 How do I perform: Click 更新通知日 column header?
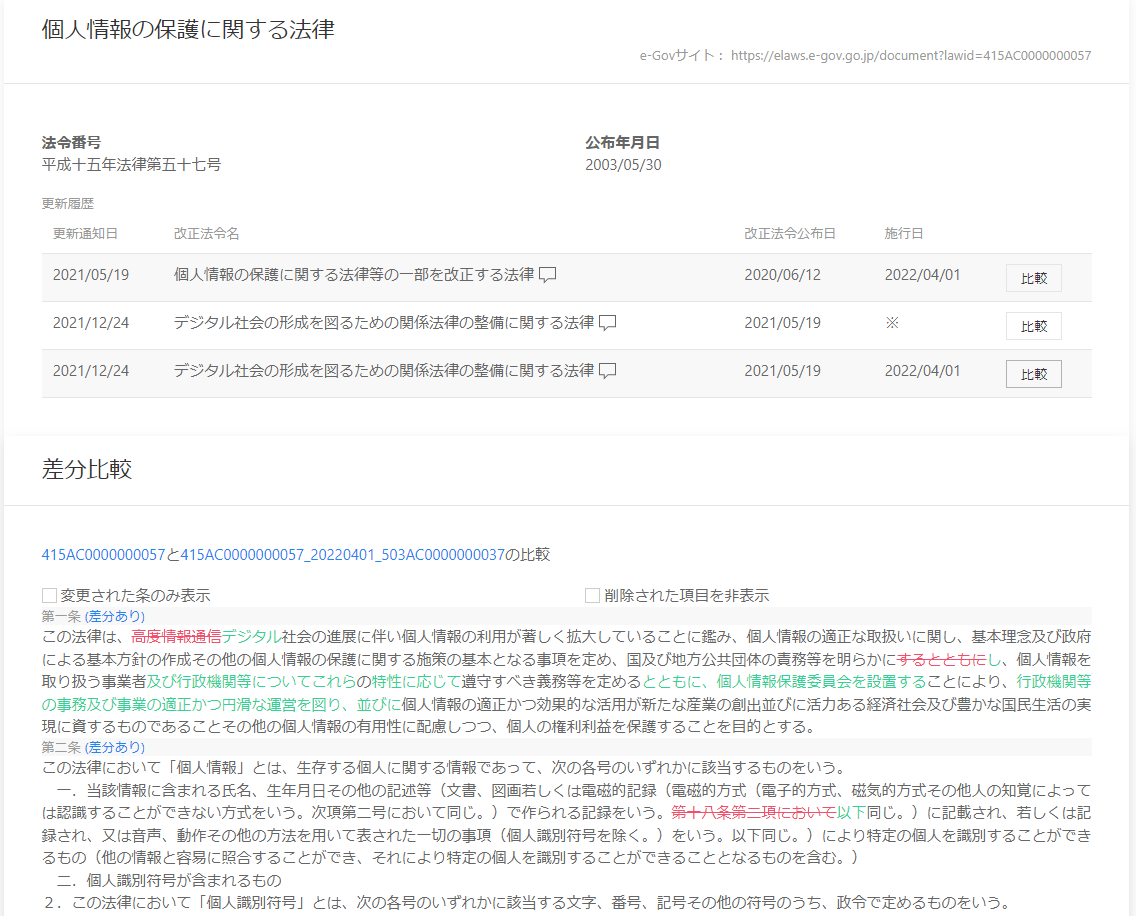coord(85,234)
